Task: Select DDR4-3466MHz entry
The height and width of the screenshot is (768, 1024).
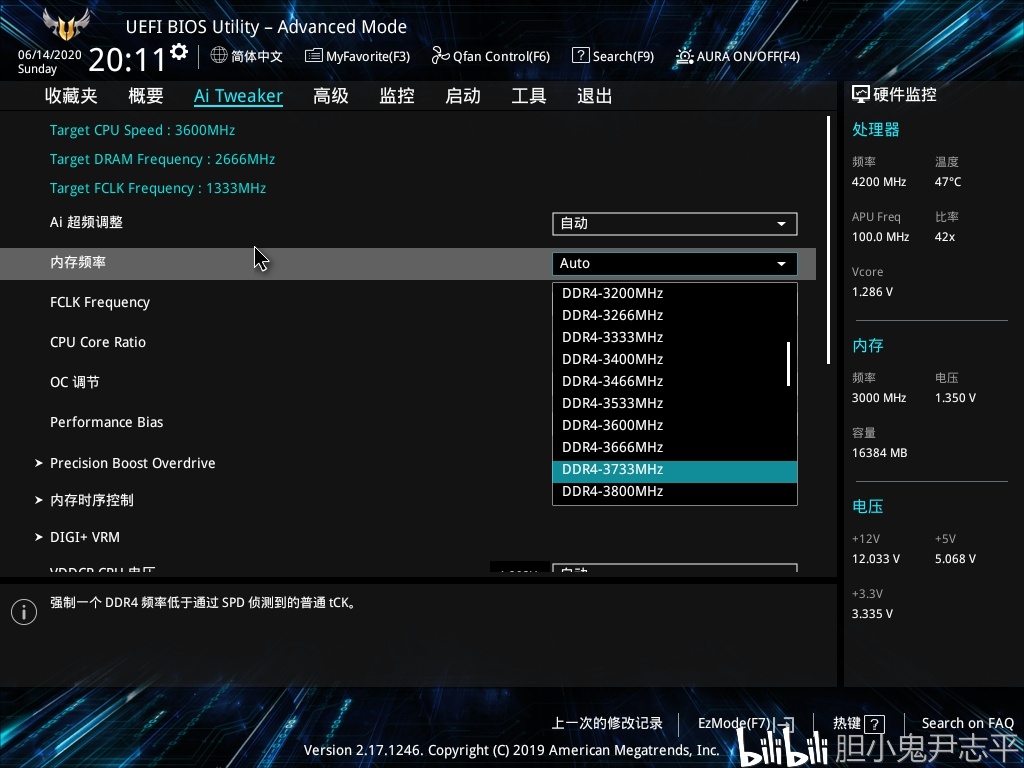Action: click(x=675, y=381)
